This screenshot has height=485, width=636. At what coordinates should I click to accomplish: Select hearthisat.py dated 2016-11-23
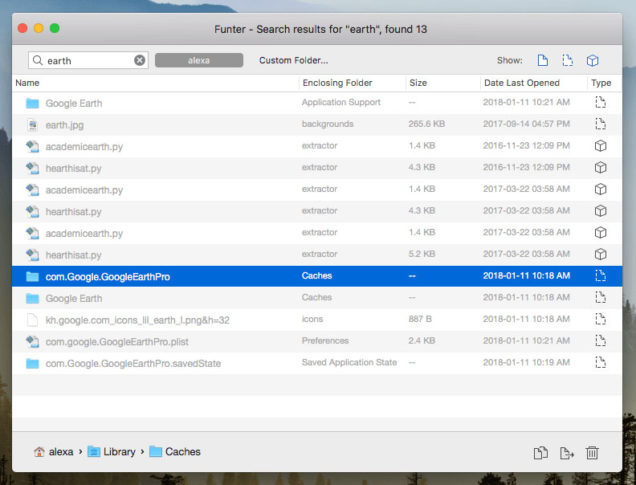(317, 168)
